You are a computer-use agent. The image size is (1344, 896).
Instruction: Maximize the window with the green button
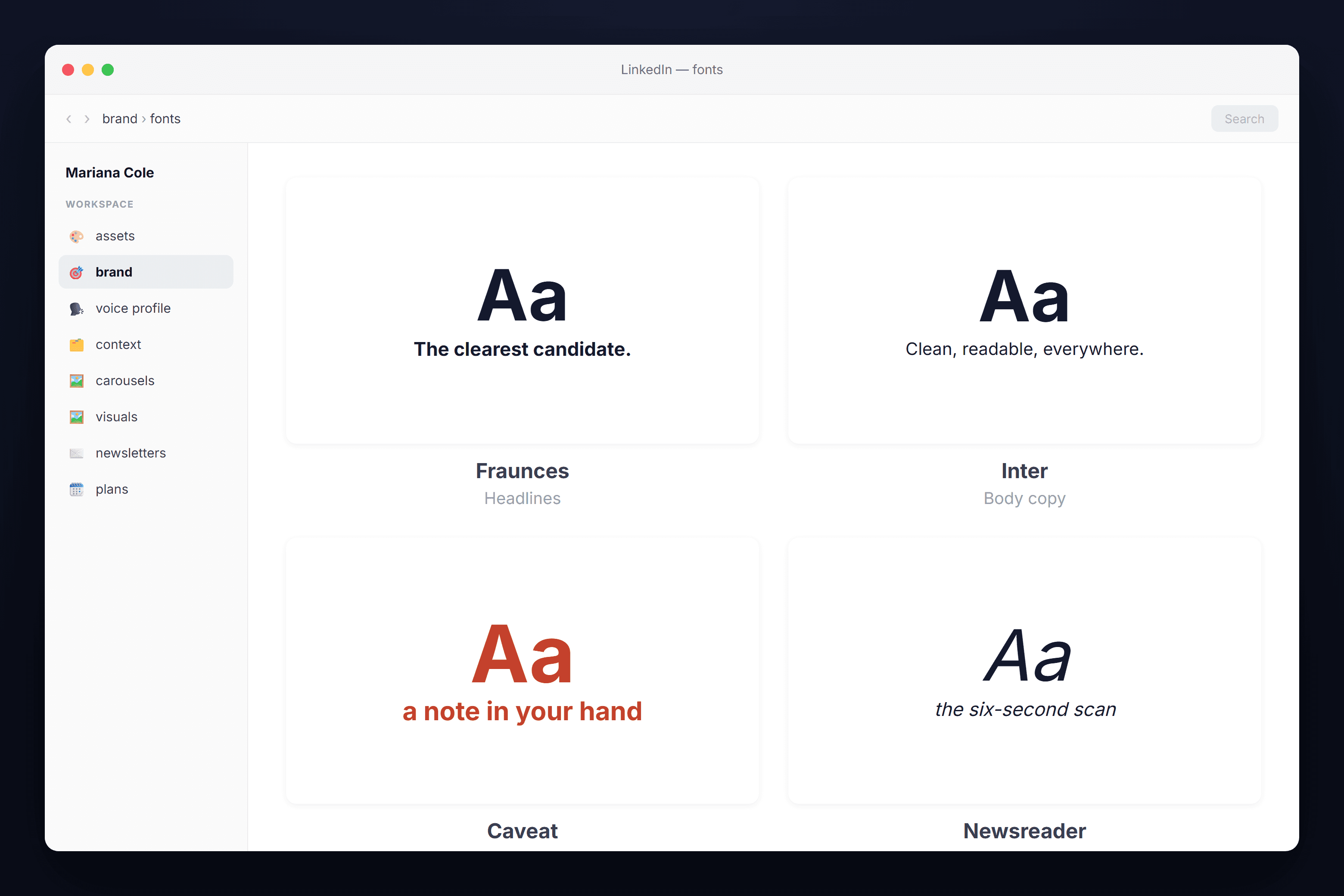[108, 70]
